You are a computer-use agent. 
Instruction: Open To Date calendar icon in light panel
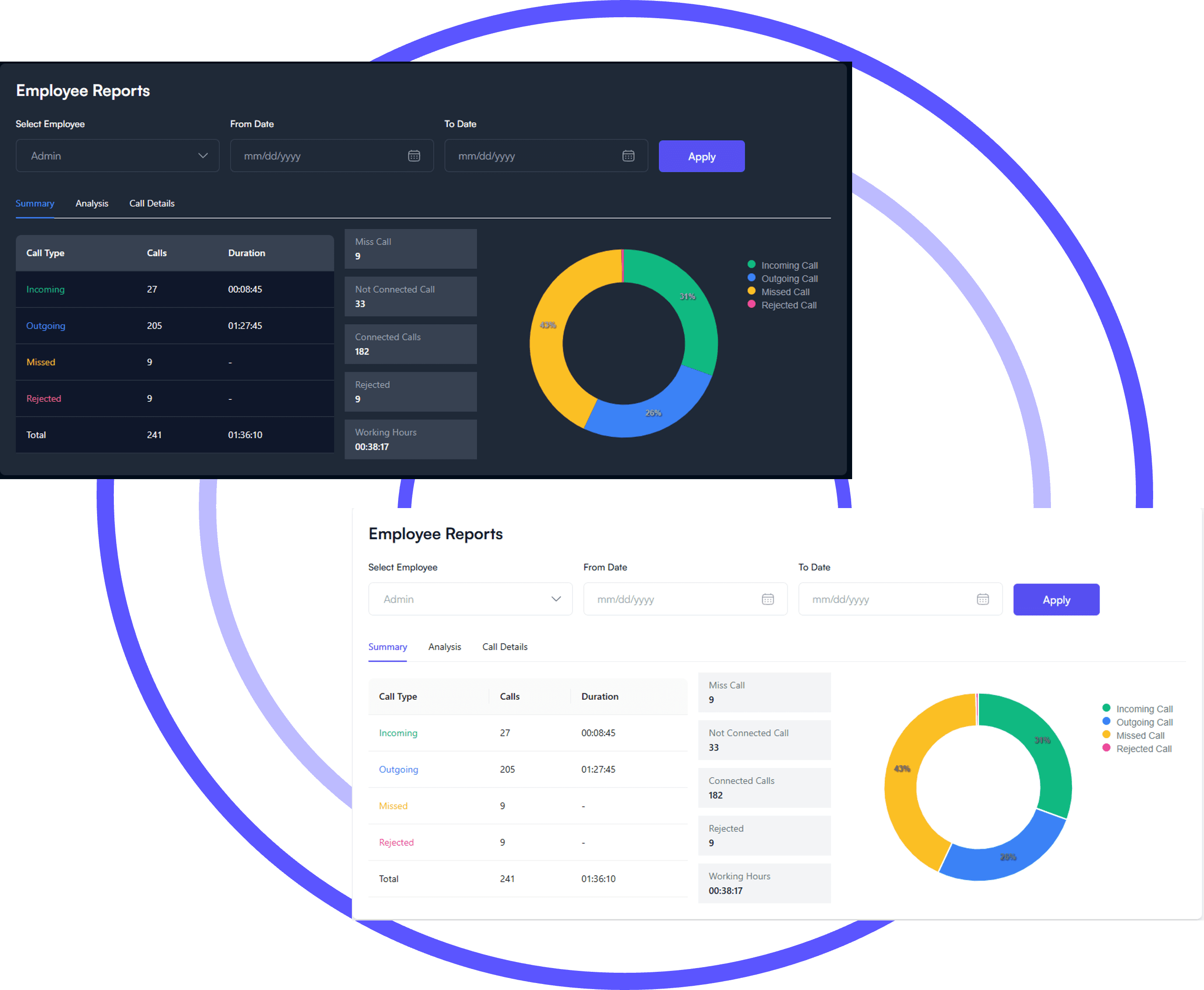point(982,599)
